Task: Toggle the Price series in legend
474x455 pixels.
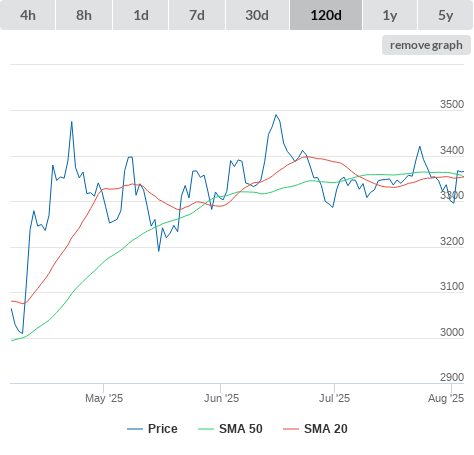Action: [x=163, y=429]
